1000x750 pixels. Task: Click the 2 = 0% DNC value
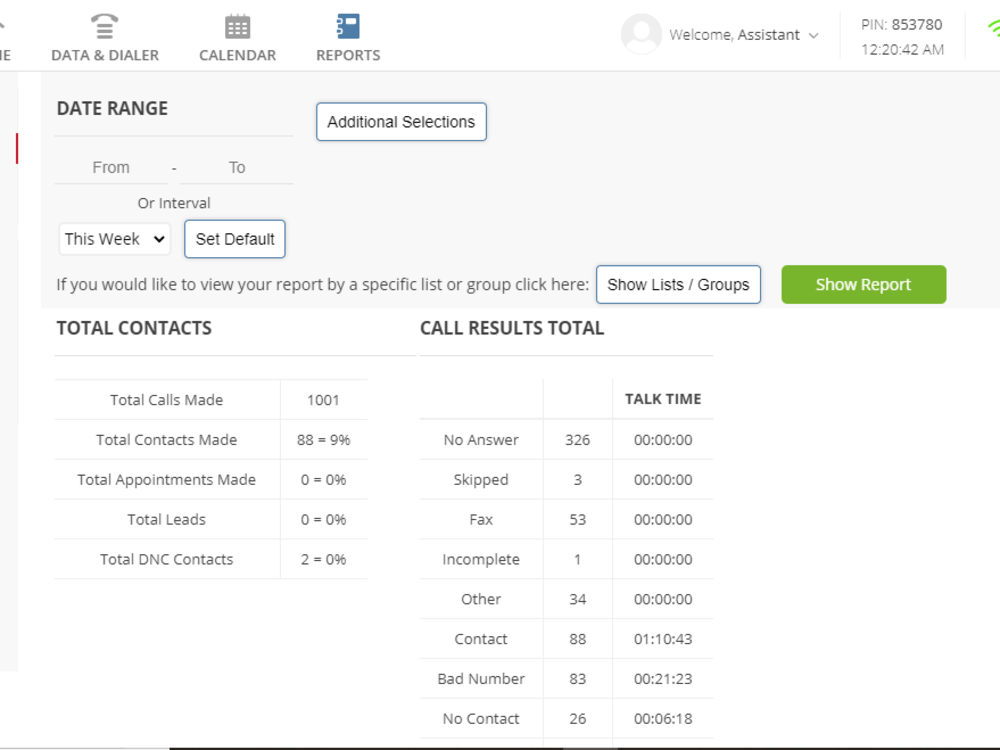323,559
